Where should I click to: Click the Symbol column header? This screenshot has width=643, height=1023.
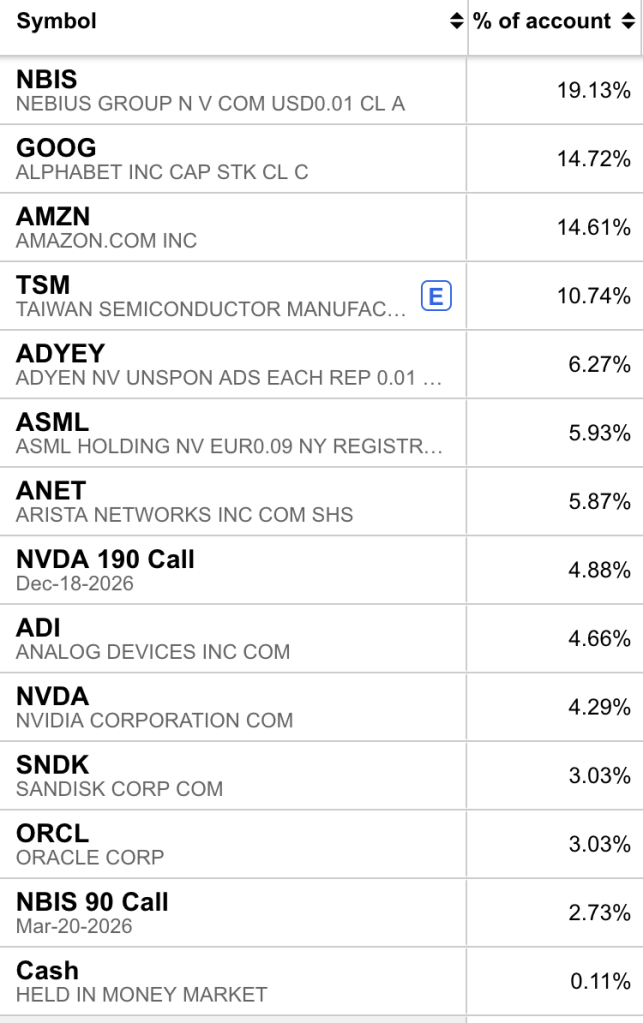(x=57, y=21)
